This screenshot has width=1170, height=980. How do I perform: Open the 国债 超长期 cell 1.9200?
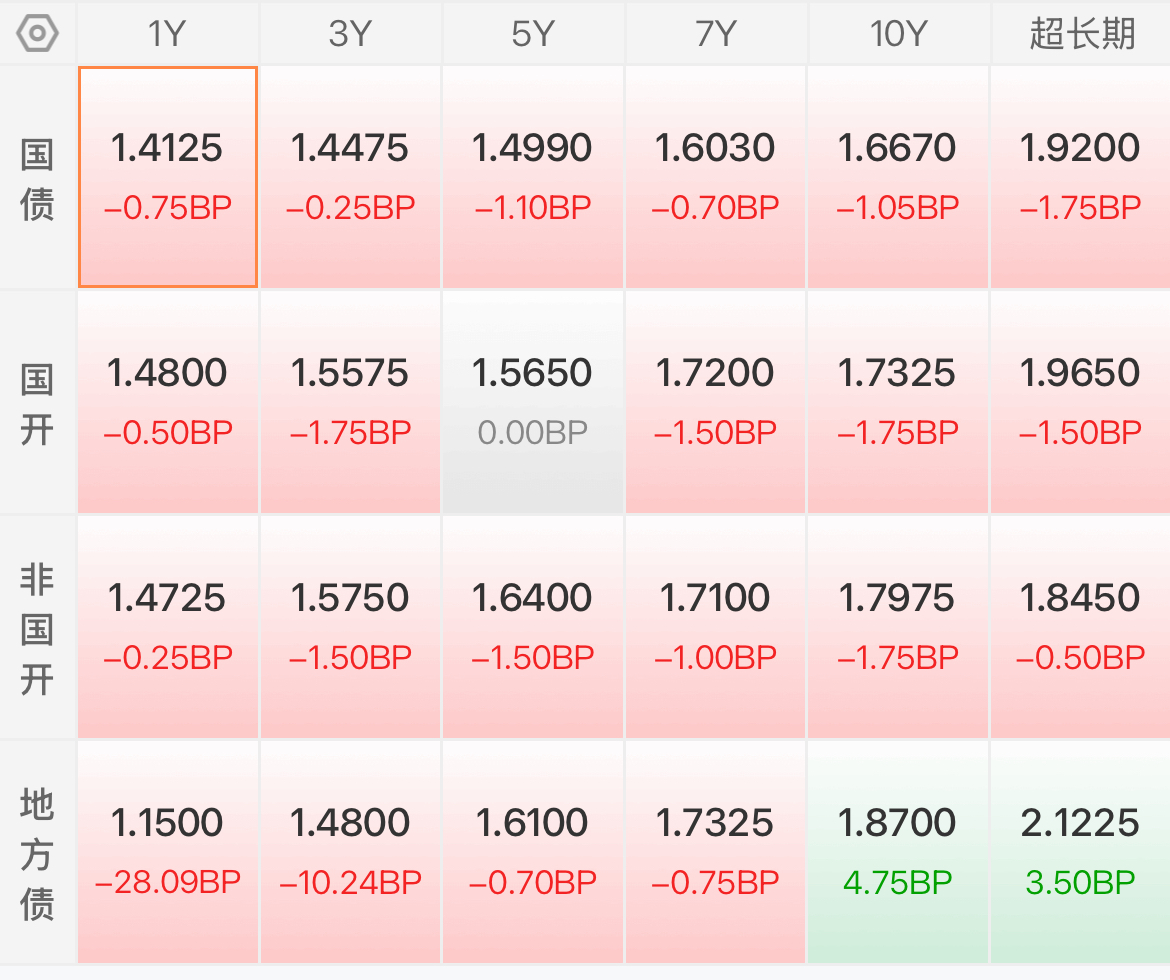(x=1081, y=177)
